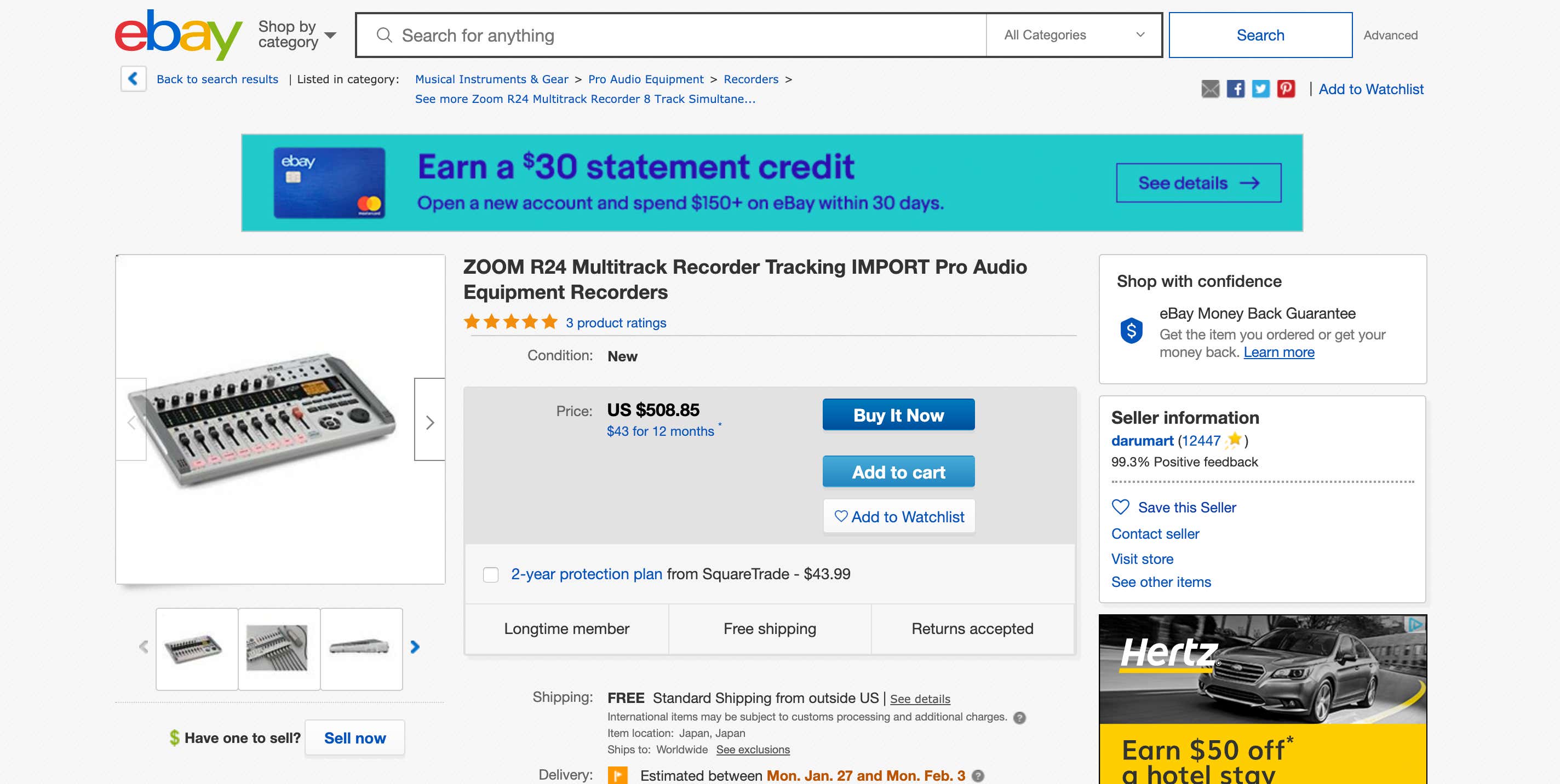Select second thumbnail of recorder faders close-up
Screen dimensions: 1560x784
coord(279,649)
